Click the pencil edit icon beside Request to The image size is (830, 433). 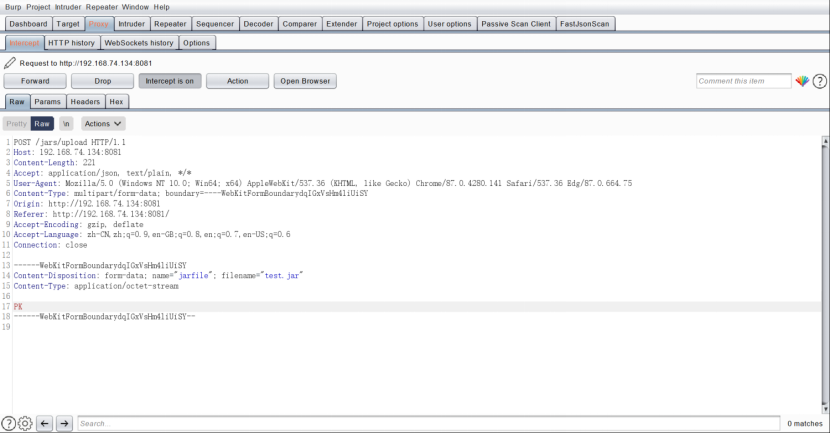tap(10, 63)
